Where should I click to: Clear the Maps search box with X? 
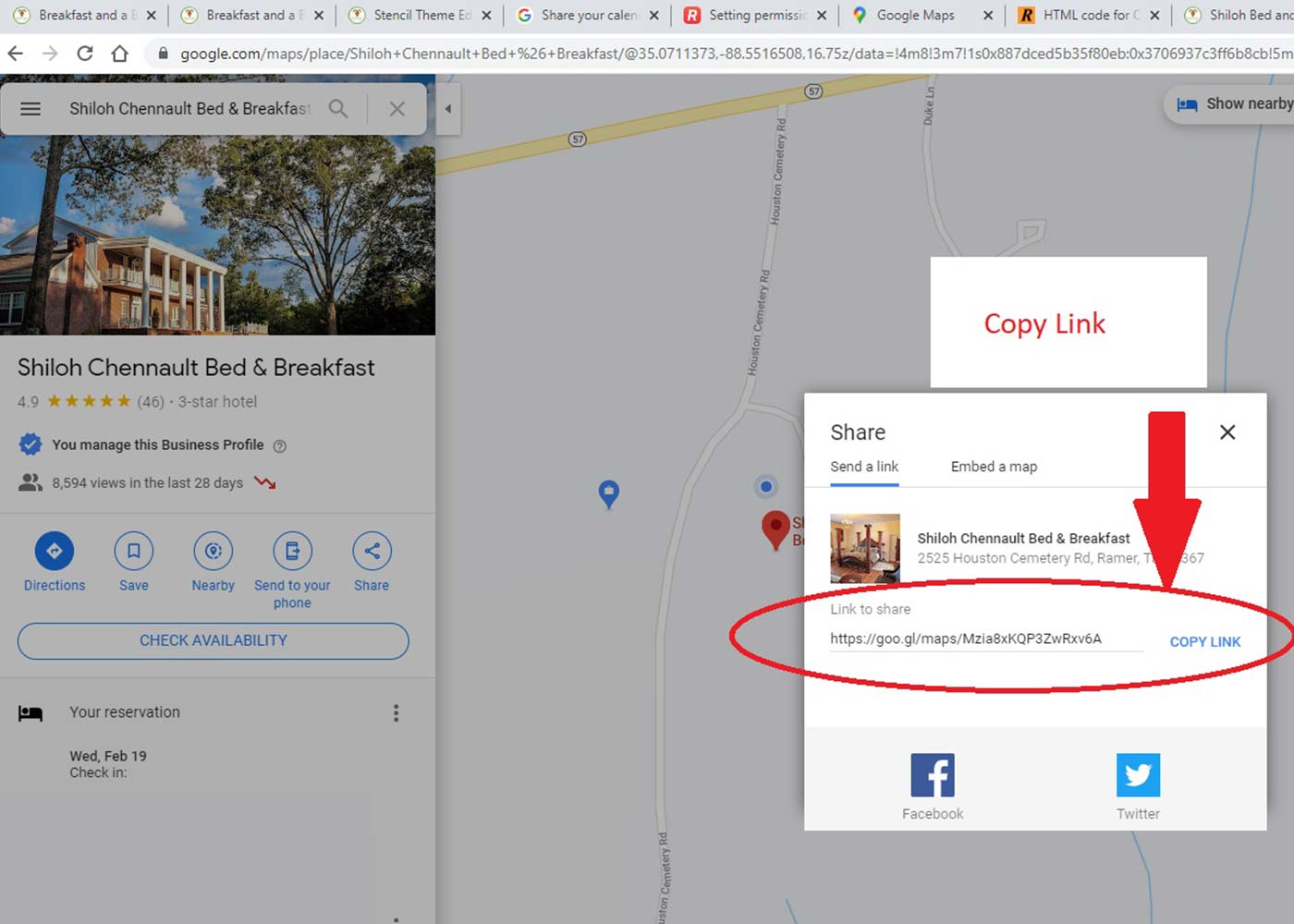pyautogui.click(x=397, y=109)
